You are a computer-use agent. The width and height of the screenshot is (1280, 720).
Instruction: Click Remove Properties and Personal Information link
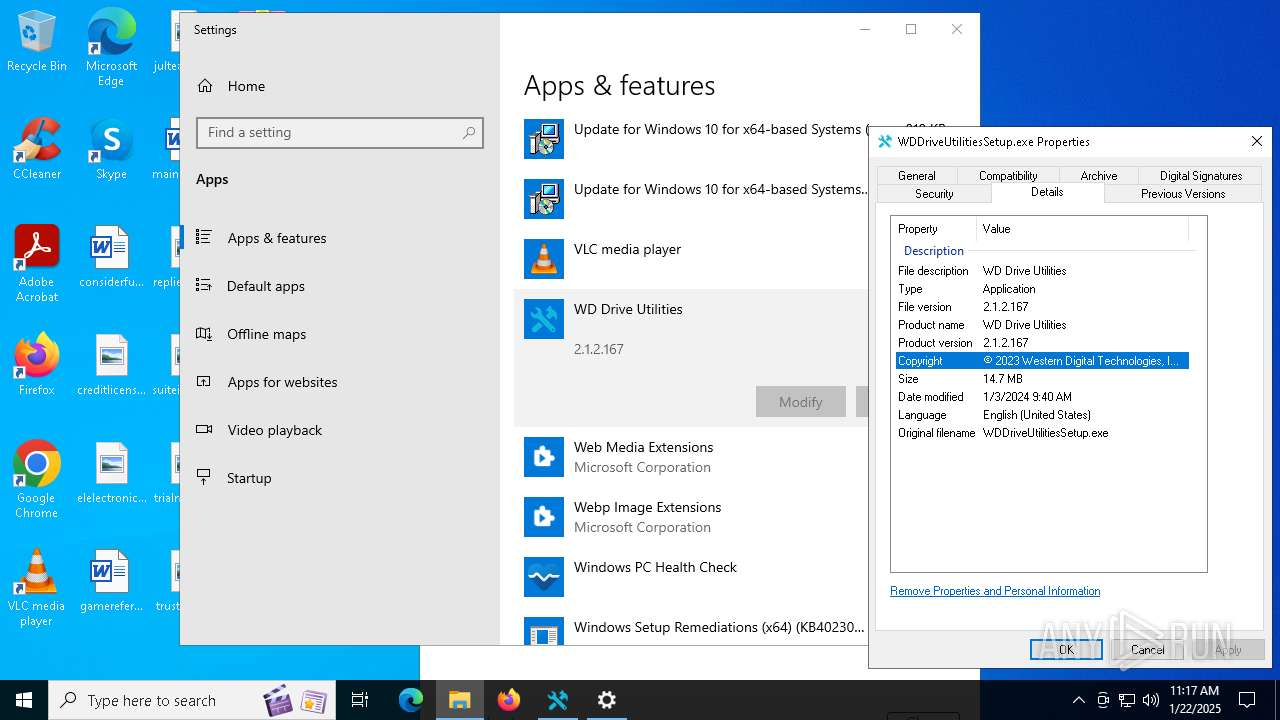(x=995, y=591)
